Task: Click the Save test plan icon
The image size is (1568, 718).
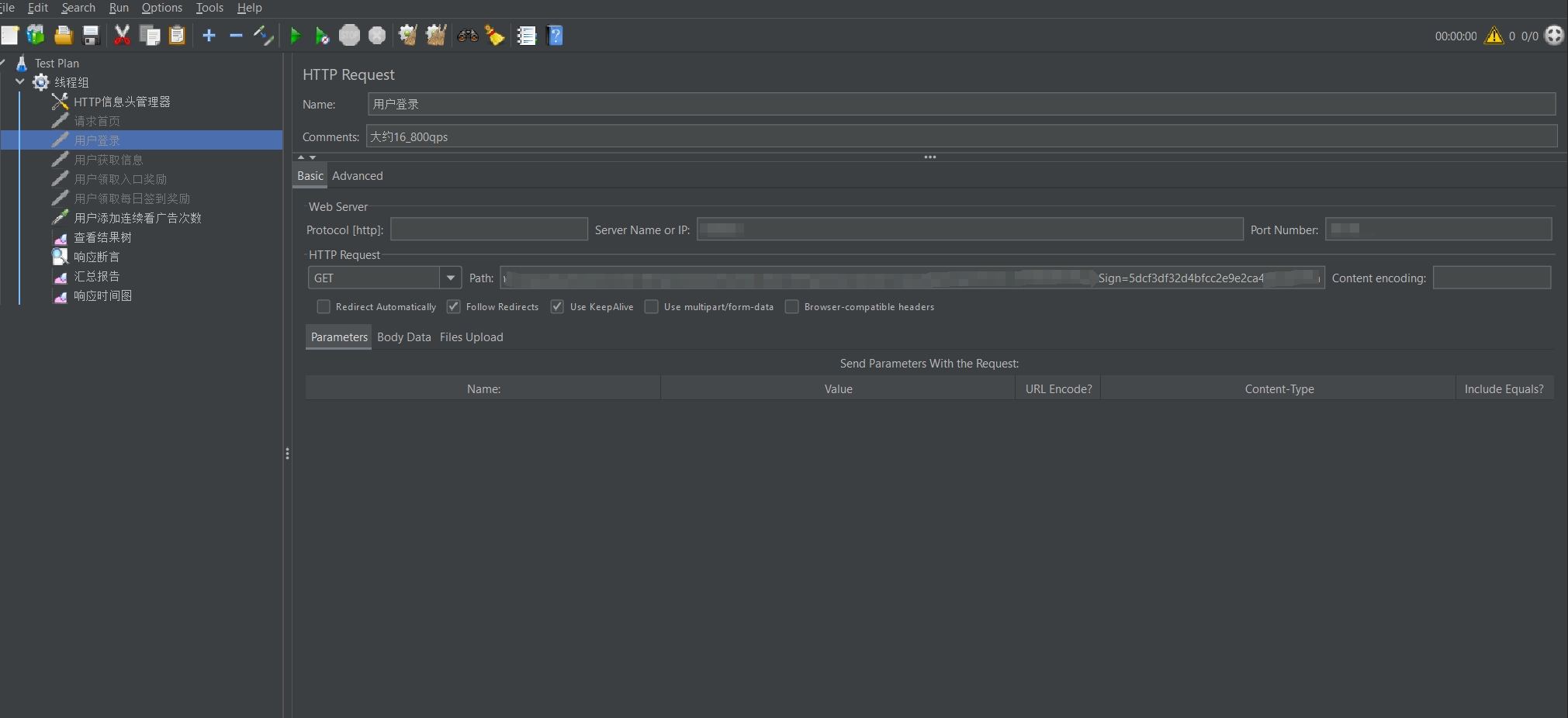Action: pyautogui.click(x=91, y=36)
